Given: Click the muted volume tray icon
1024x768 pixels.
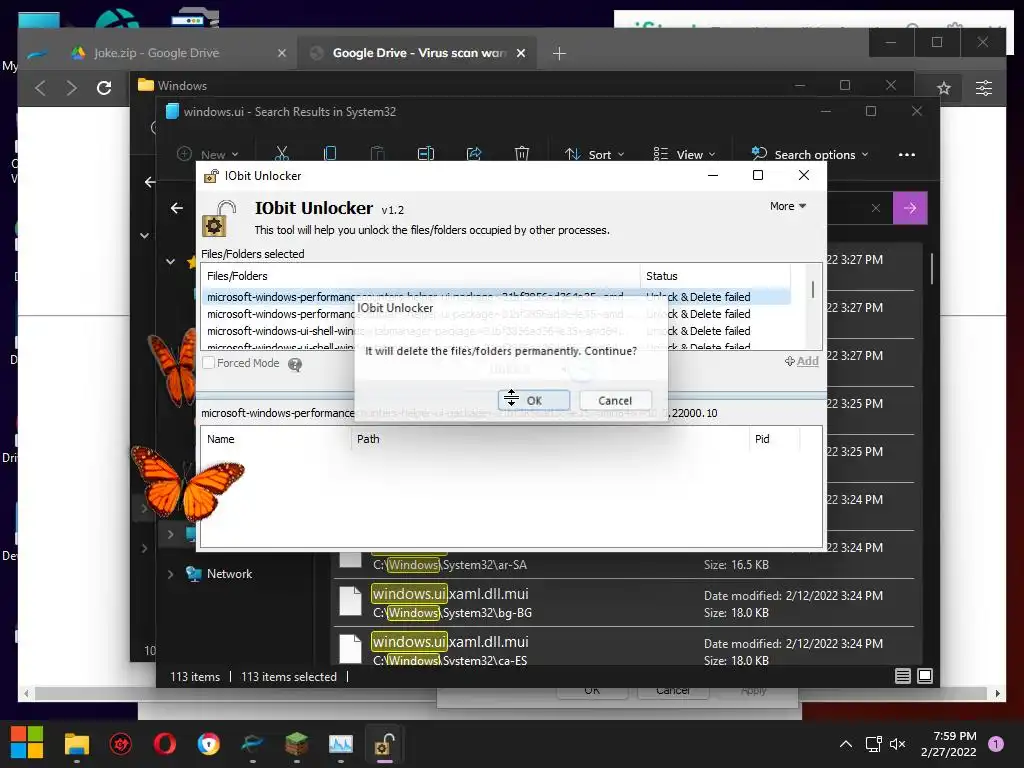Looking at the screenshot, I should pyautogui.click(x=898, y=744).
